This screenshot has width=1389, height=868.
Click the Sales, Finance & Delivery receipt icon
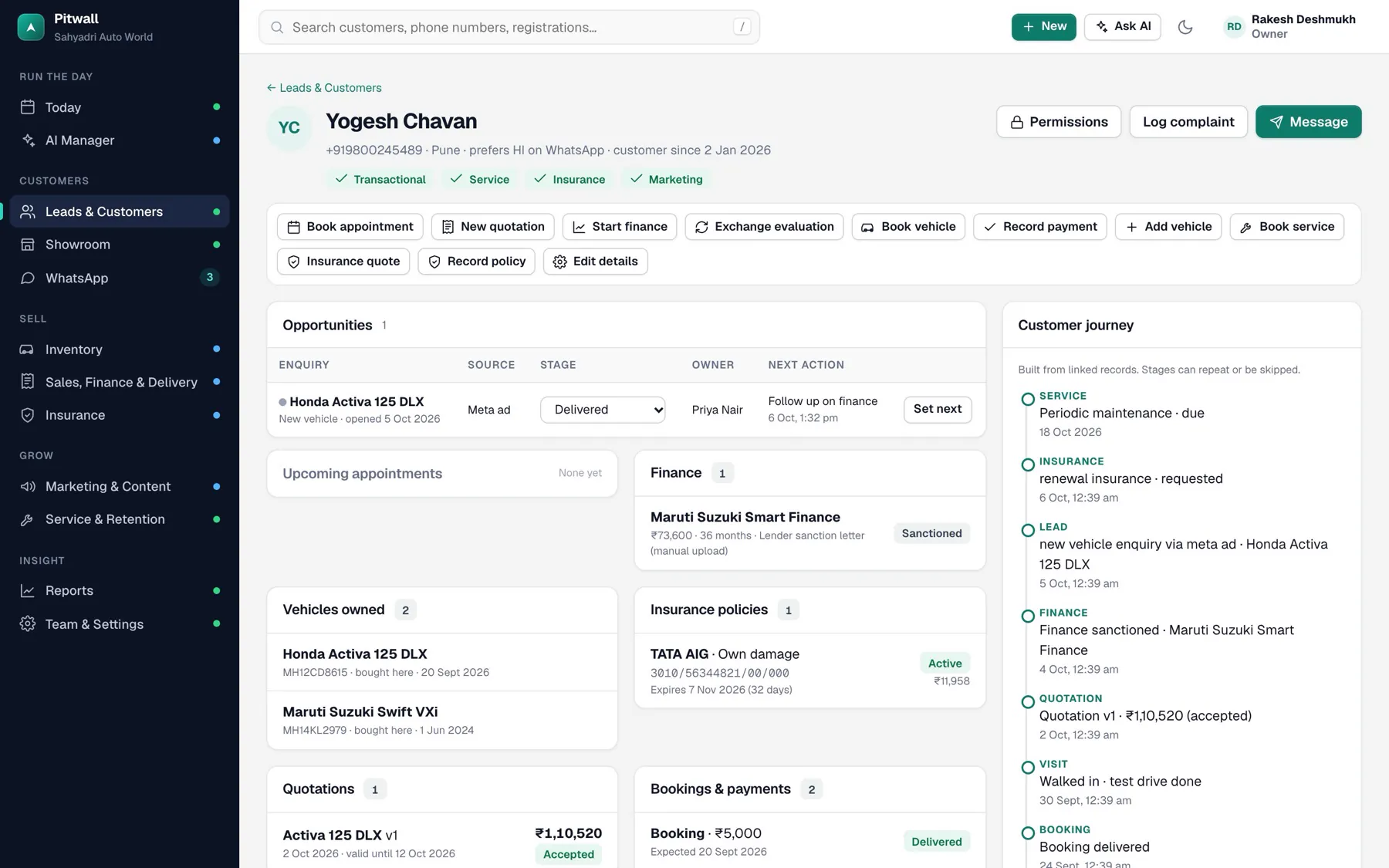click(x=28, y=382)
